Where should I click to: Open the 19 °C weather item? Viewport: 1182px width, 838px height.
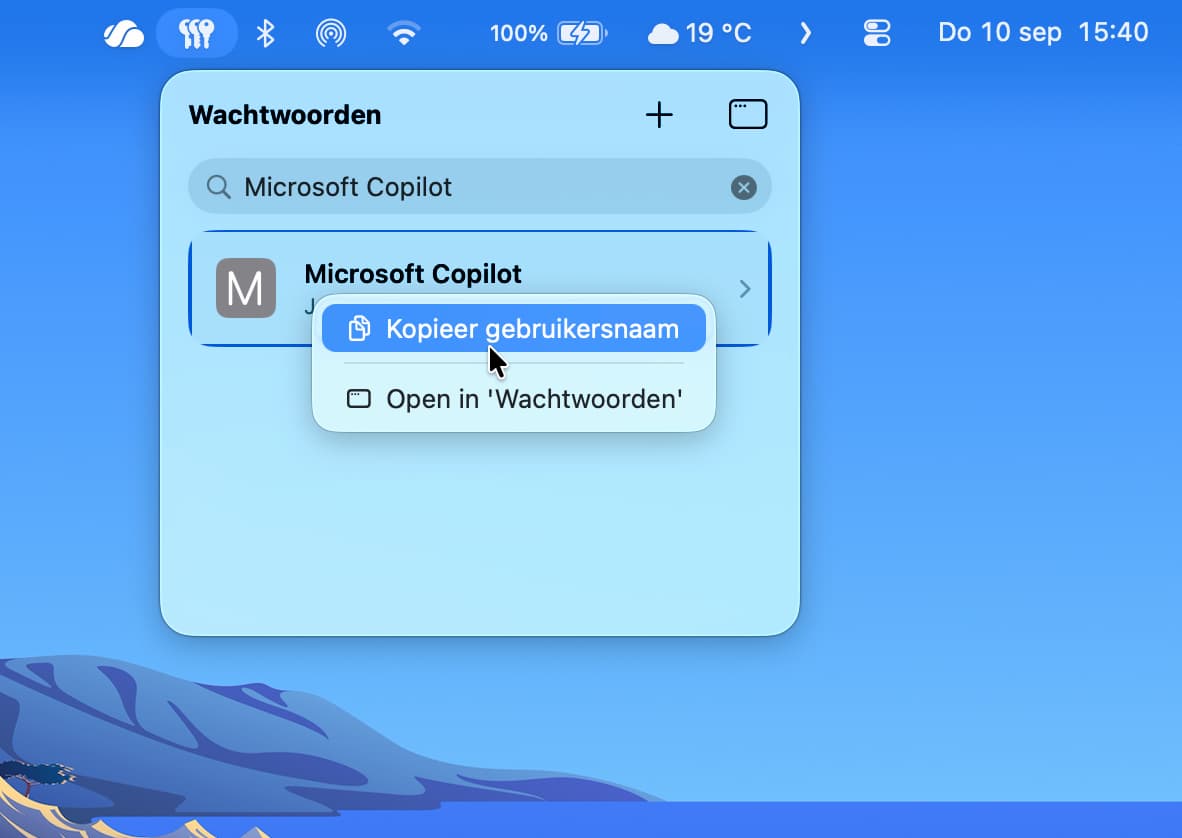tap(700, 33)
